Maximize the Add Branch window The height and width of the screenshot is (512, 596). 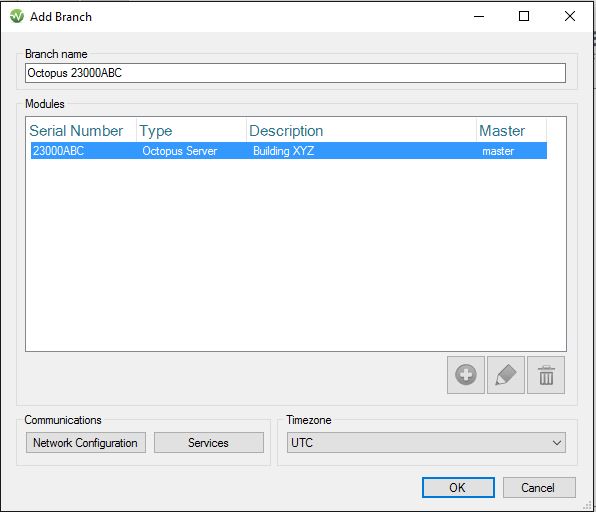(524, 16)
